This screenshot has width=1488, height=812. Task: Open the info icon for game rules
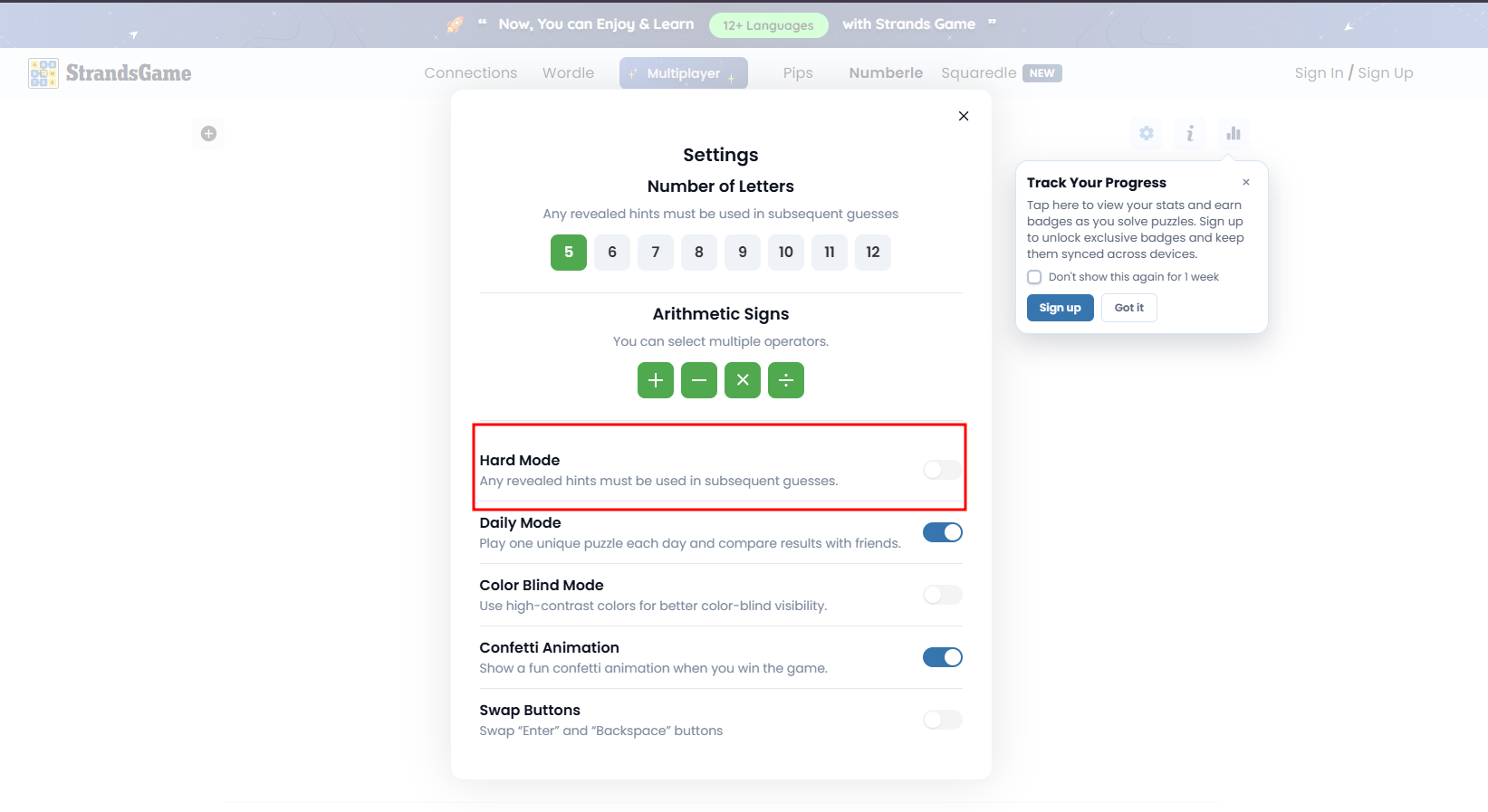tap(1190, 133)
